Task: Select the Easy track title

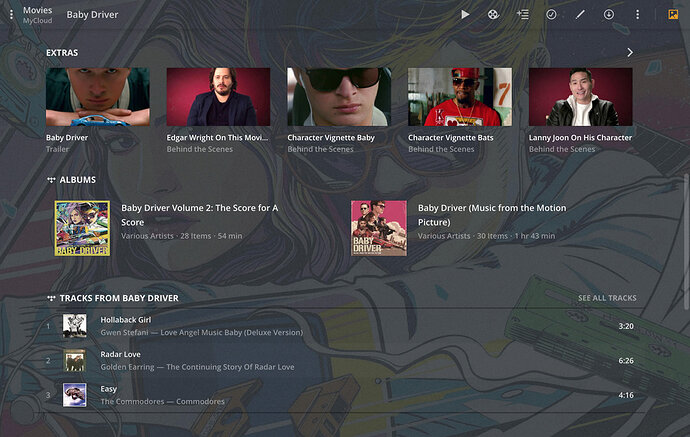Action: click(108, 389)
